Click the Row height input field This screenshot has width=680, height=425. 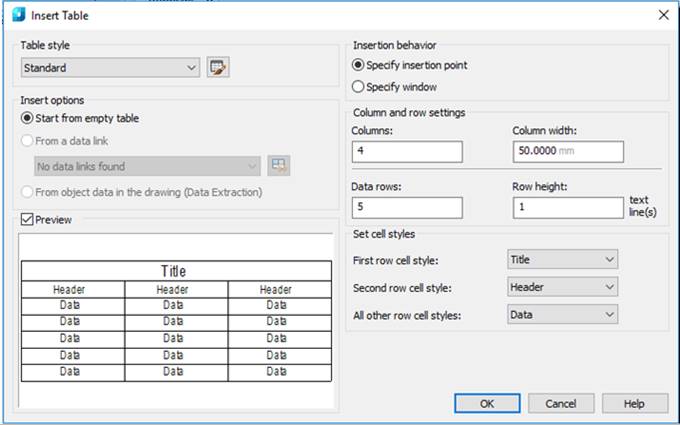pos(567,207)
